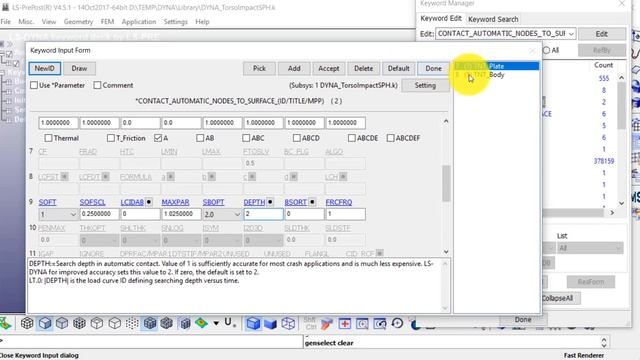Click the FRCFRQ parameter link

click(x=339, y=202)
